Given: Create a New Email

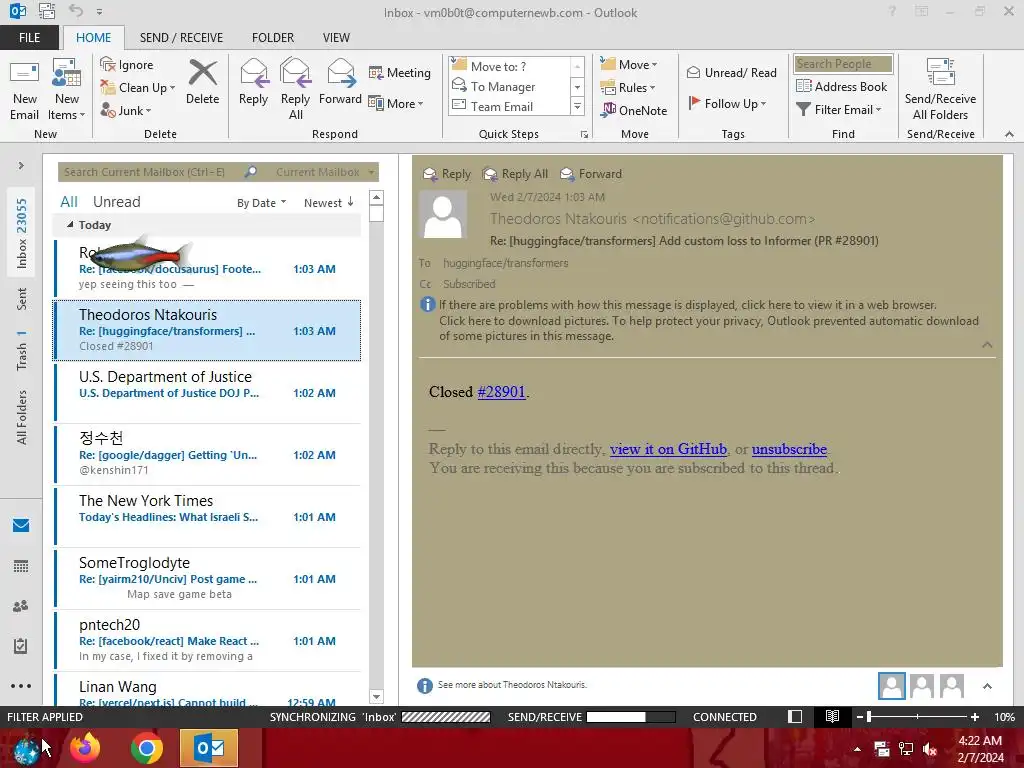Looking at the screenshot, I should click(24, 90).
